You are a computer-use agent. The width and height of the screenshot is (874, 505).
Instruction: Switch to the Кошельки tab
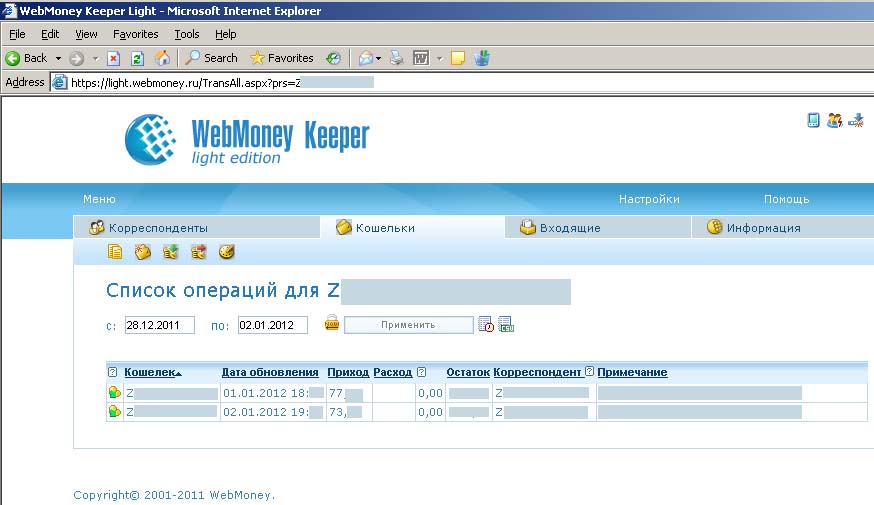coord(412,227)
